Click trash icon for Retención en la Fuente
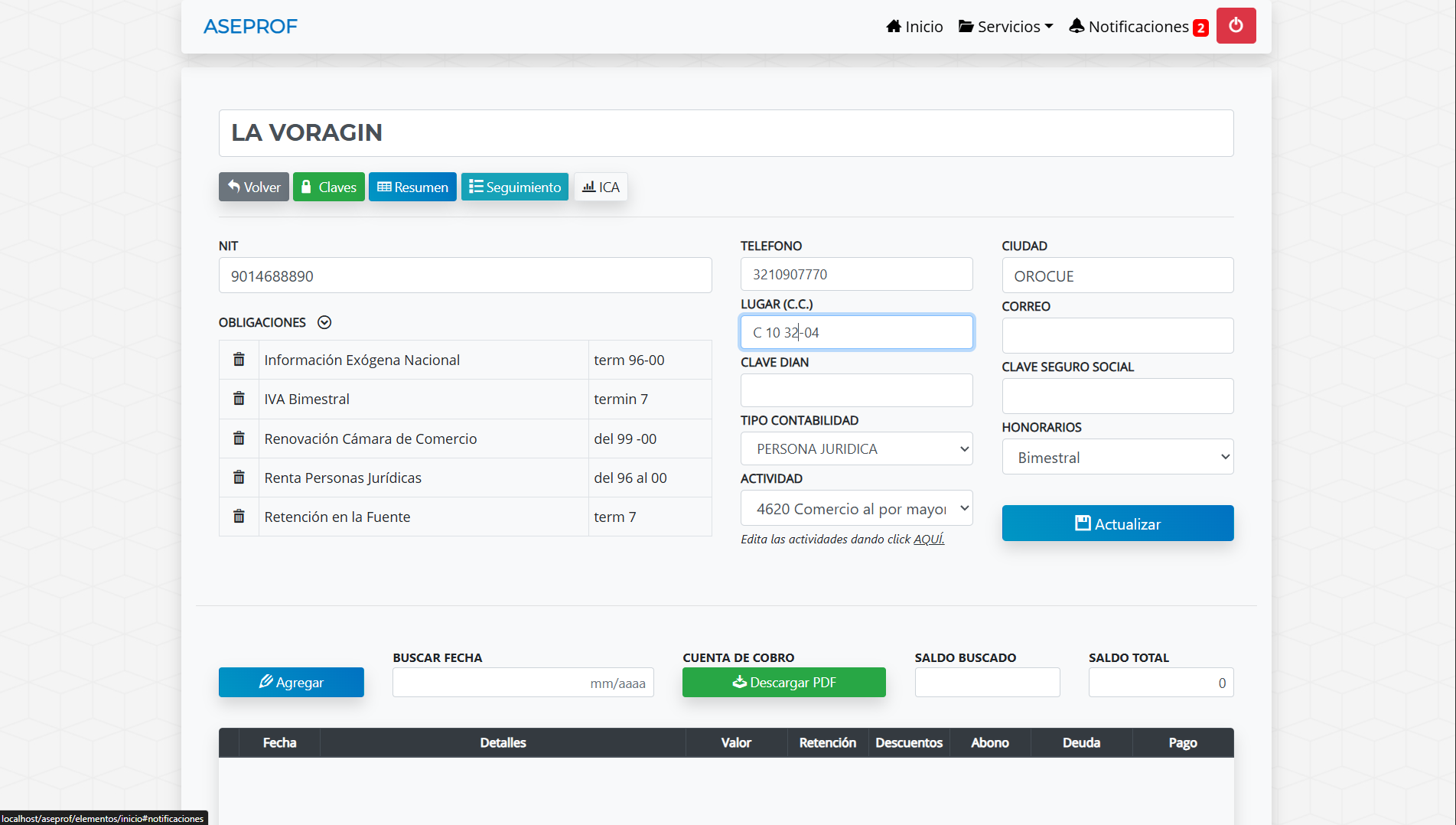This screenshot has height=825, width=1456. click(239, 517)
